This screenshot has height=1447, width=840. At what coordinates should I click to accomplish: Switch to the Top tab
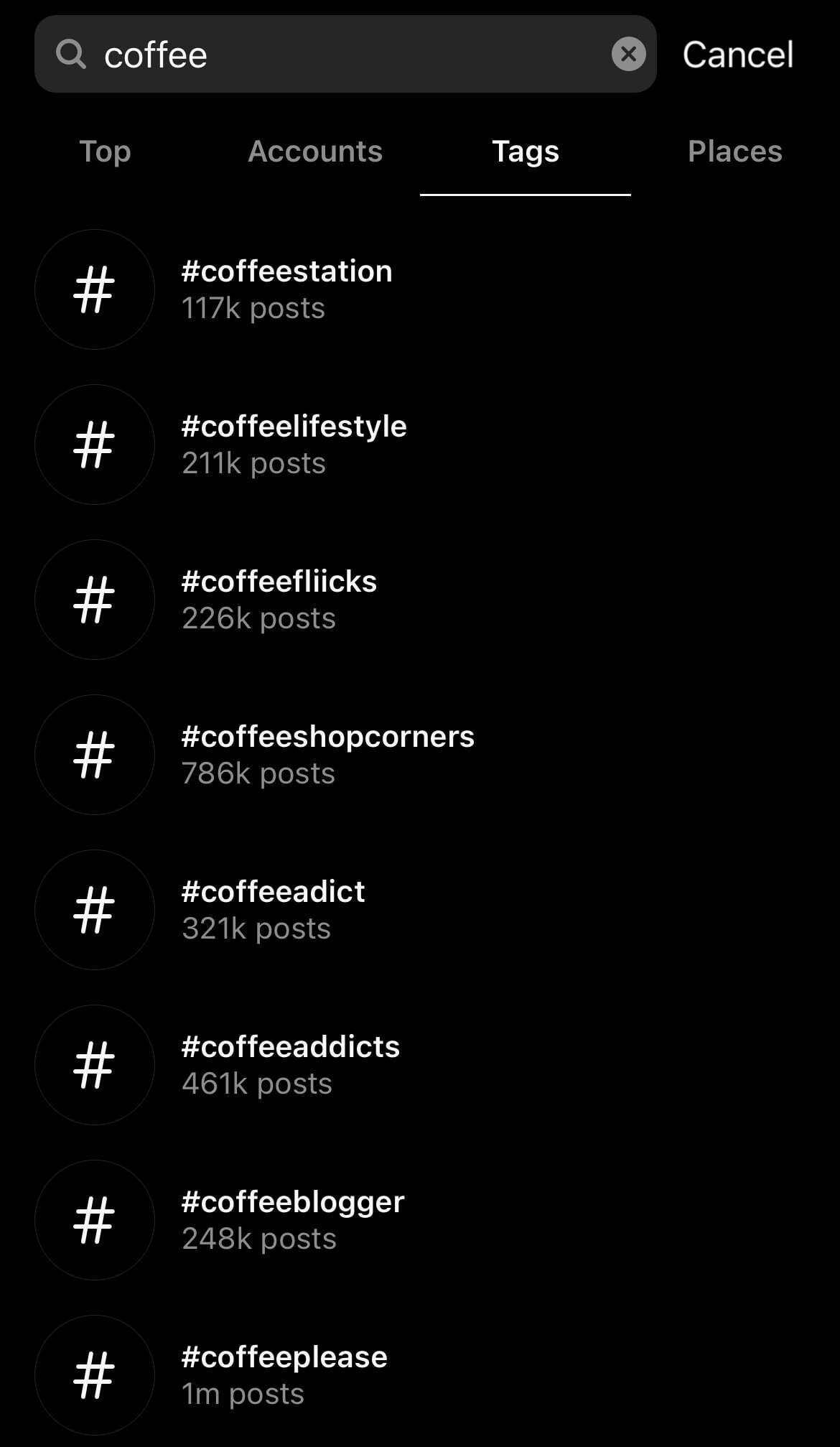coord(105,152)
